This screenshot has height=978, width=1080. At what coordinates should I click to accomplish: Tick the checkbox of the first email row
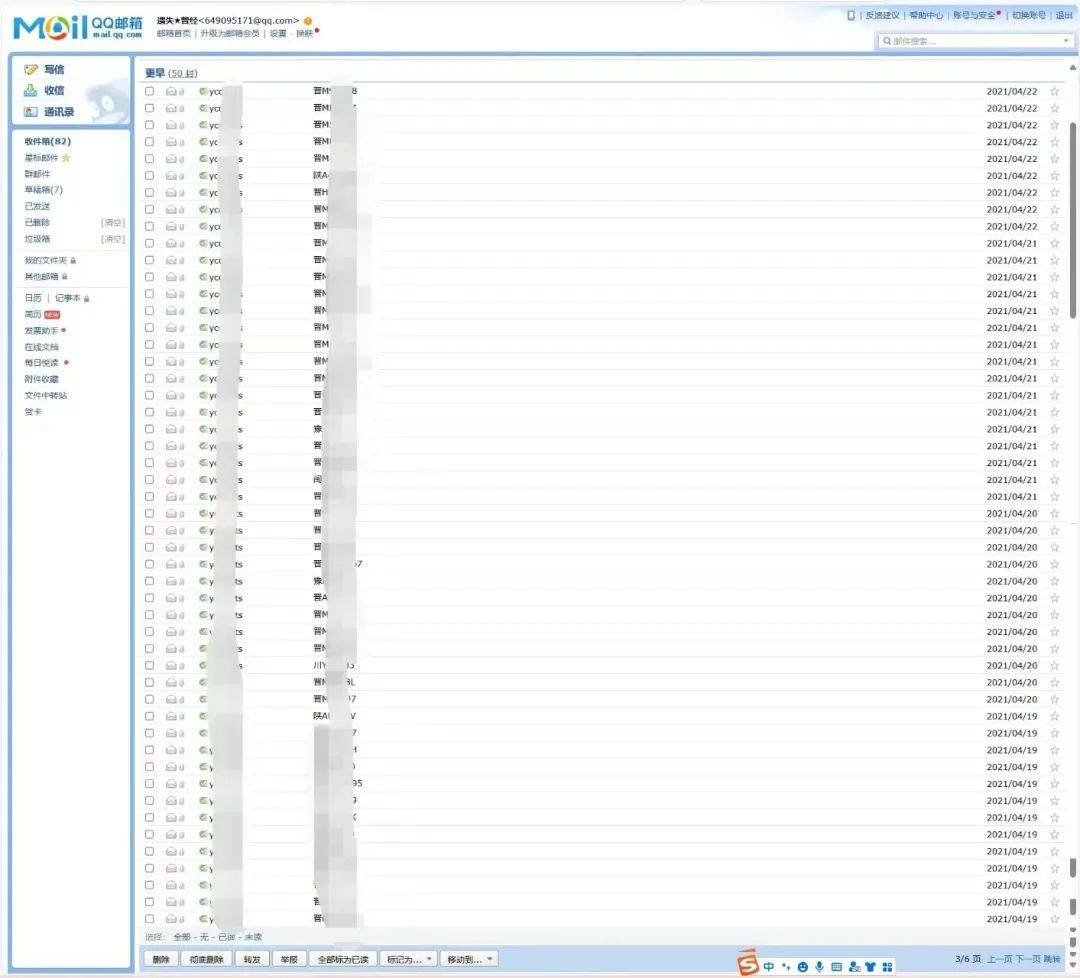149,91
